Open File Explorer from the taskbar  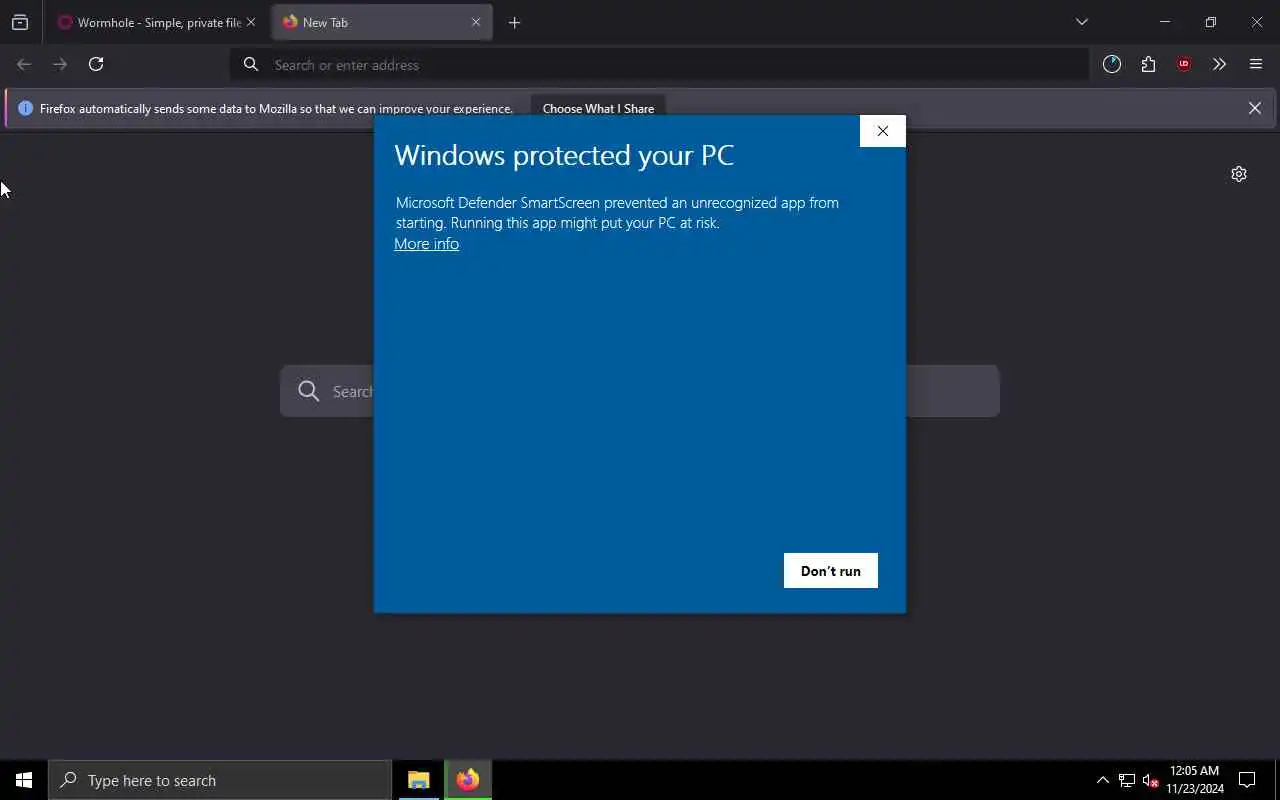[419, 780]
